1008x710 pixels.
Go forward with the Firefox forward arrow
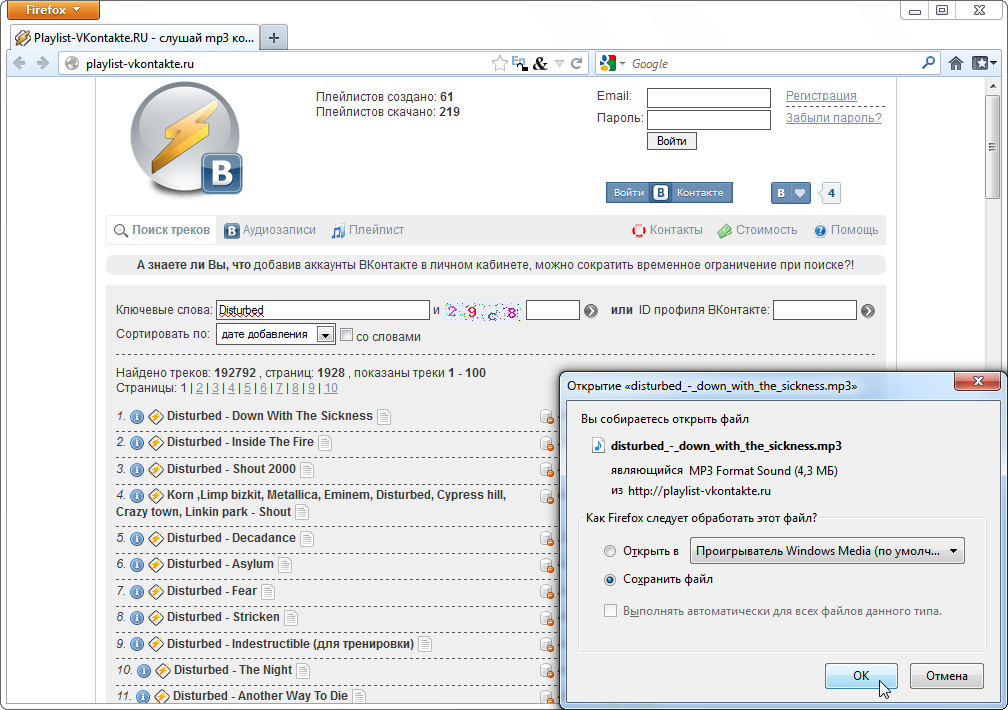tap(42, 63)
